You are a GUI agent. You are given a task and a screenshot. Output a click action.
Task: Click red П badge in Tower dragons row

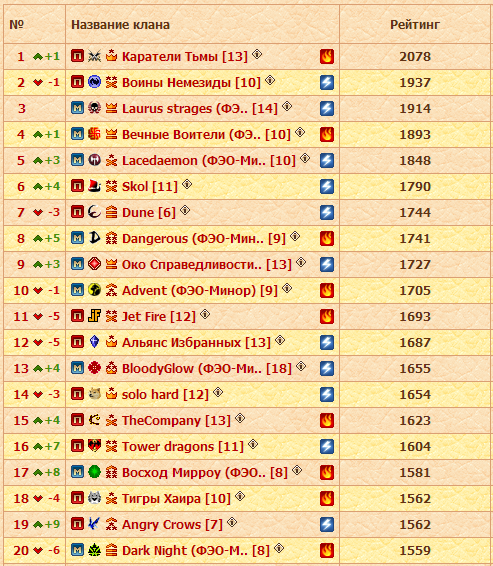(77, 446)
